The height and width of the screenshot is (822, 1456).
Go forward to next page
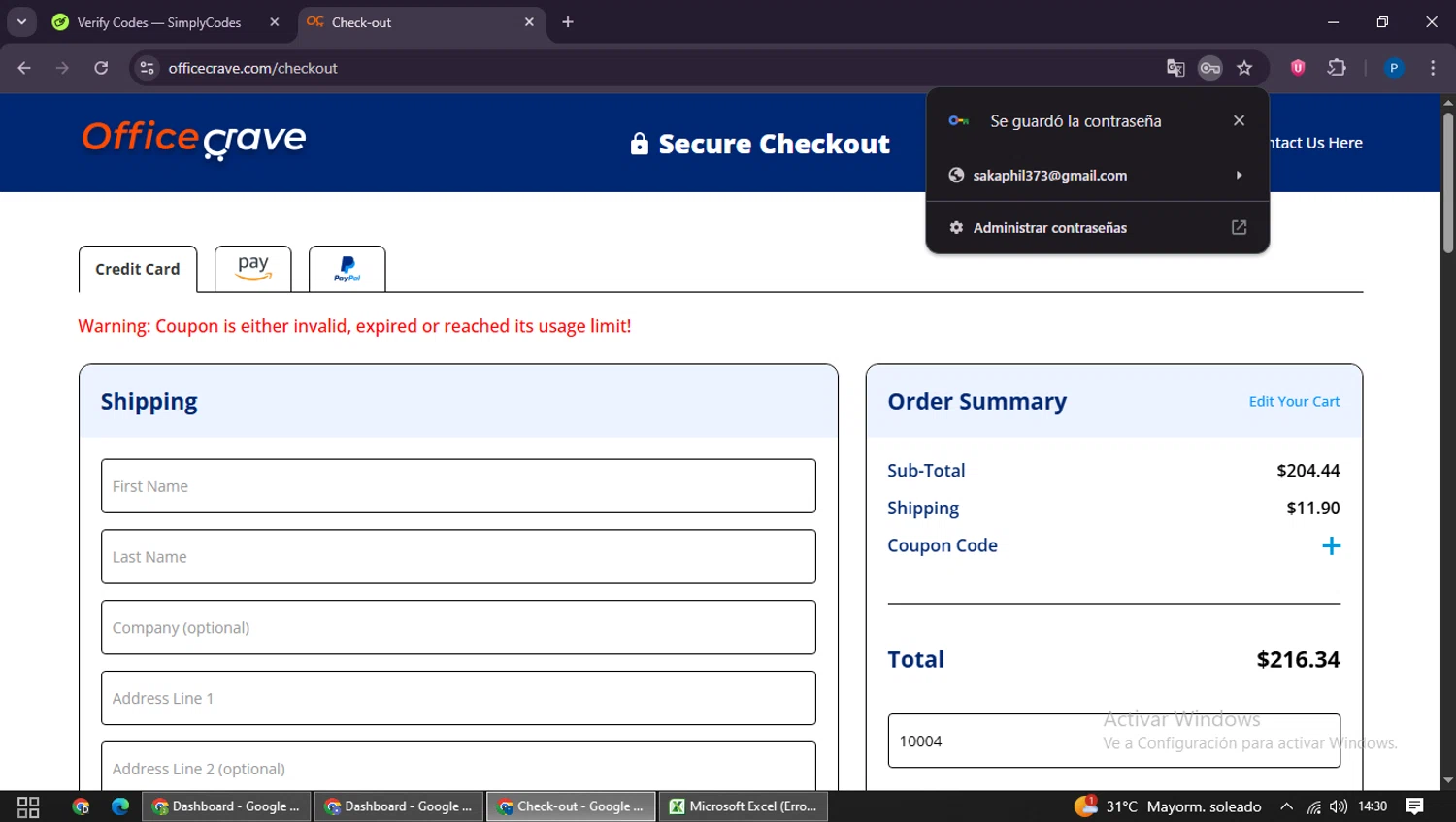(x=62, y=68)
